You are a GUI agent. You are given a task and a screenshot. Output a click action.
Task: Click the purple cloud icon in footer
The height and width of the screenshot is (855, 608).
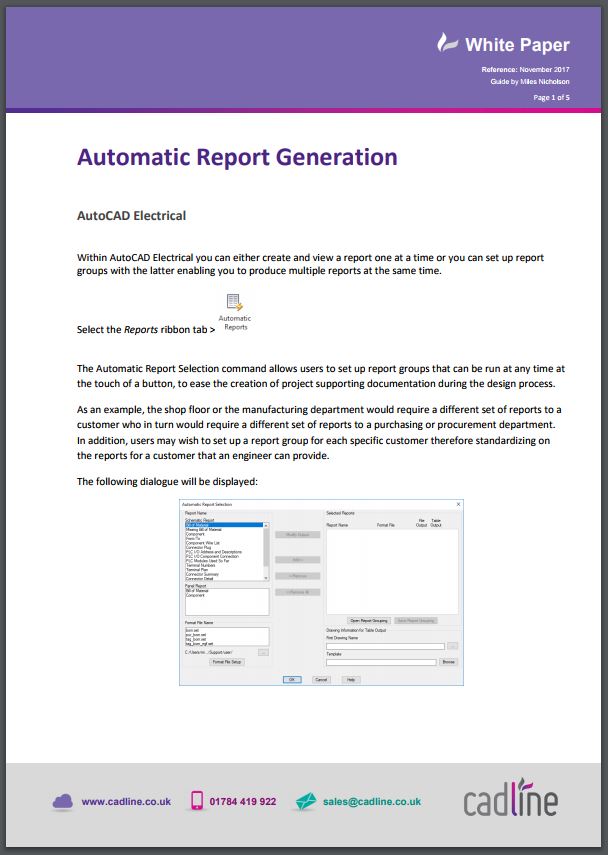pyautogui.click(x=63, y=802)
